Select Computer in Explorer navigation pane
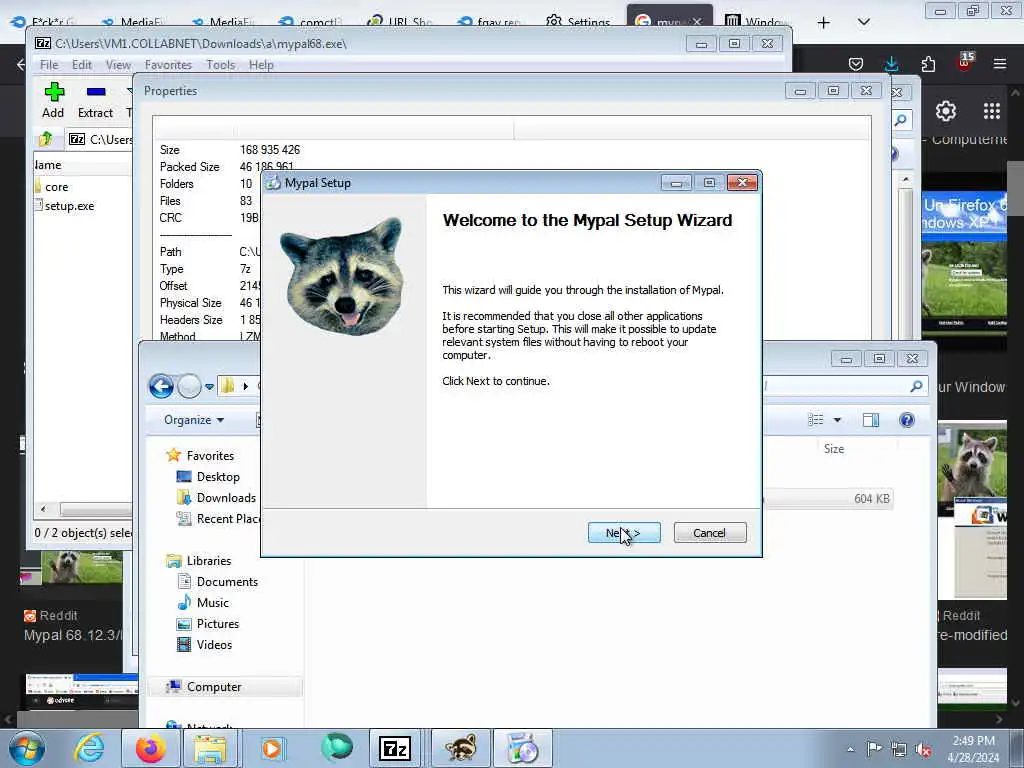The image size is (1024, 768). [x=225, y=686]
